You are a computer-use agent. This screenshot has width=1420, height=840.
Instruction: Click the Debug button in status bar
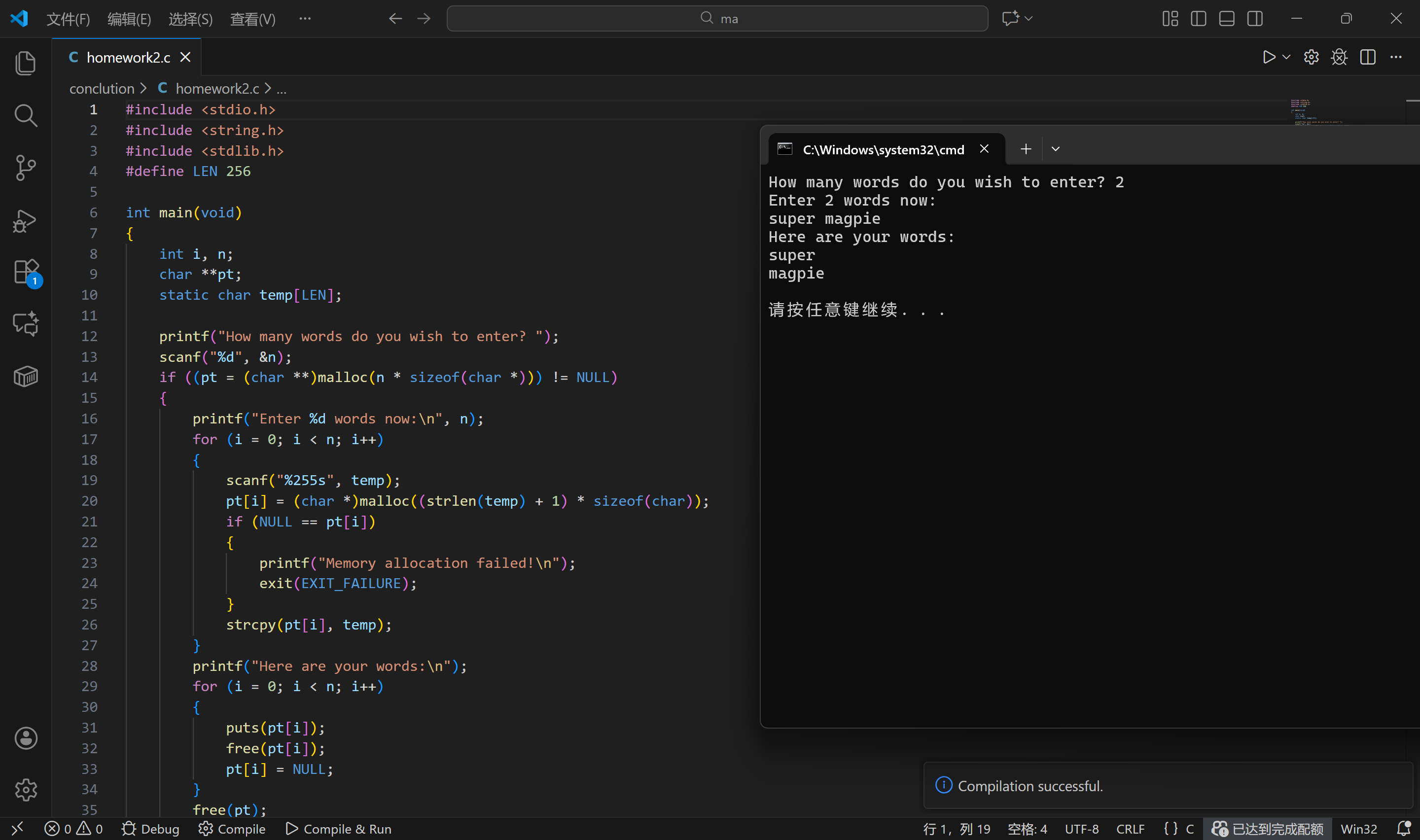click(150, 829)
